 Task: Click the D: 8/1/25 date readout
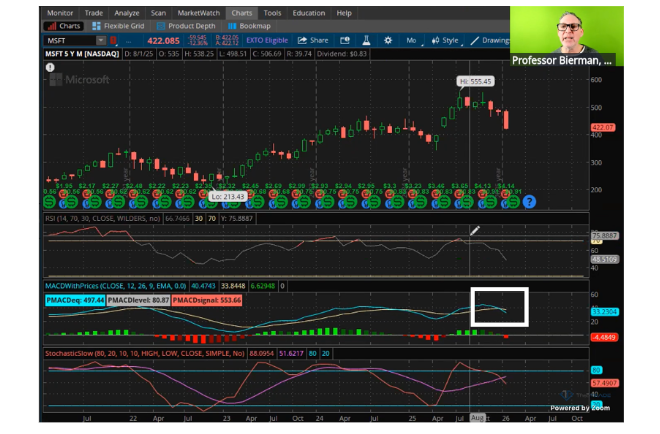tap(138, 54)
